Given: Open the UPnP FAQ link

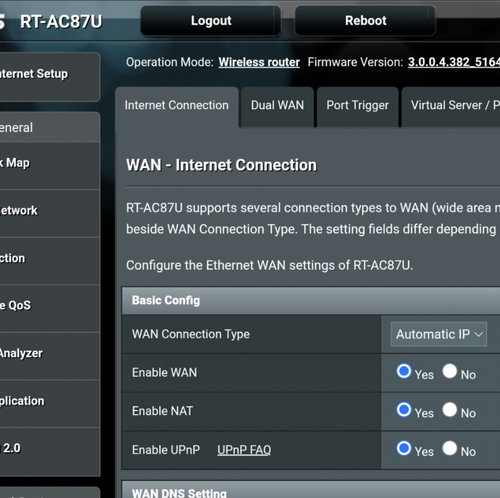Looking at the screenshot, I should point(244,450).
